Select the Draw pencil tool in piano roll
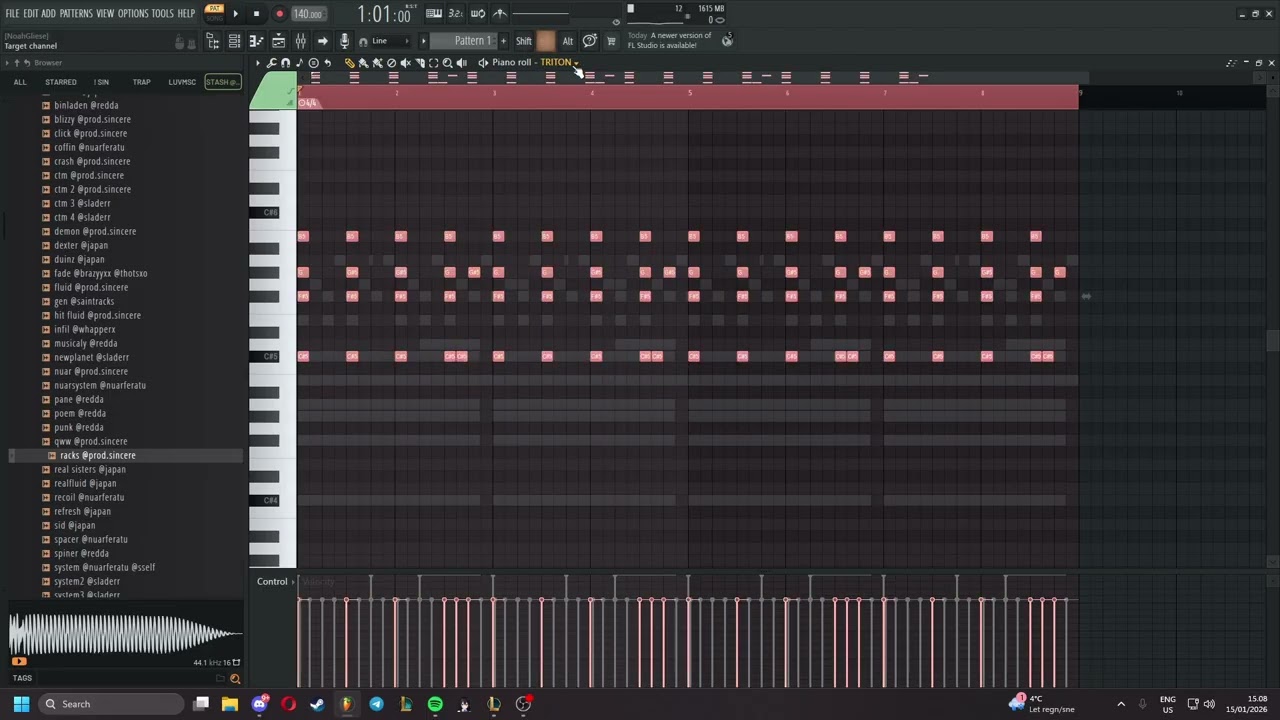The height and width of the screenshot is (720, 1280). pos(349,63)
